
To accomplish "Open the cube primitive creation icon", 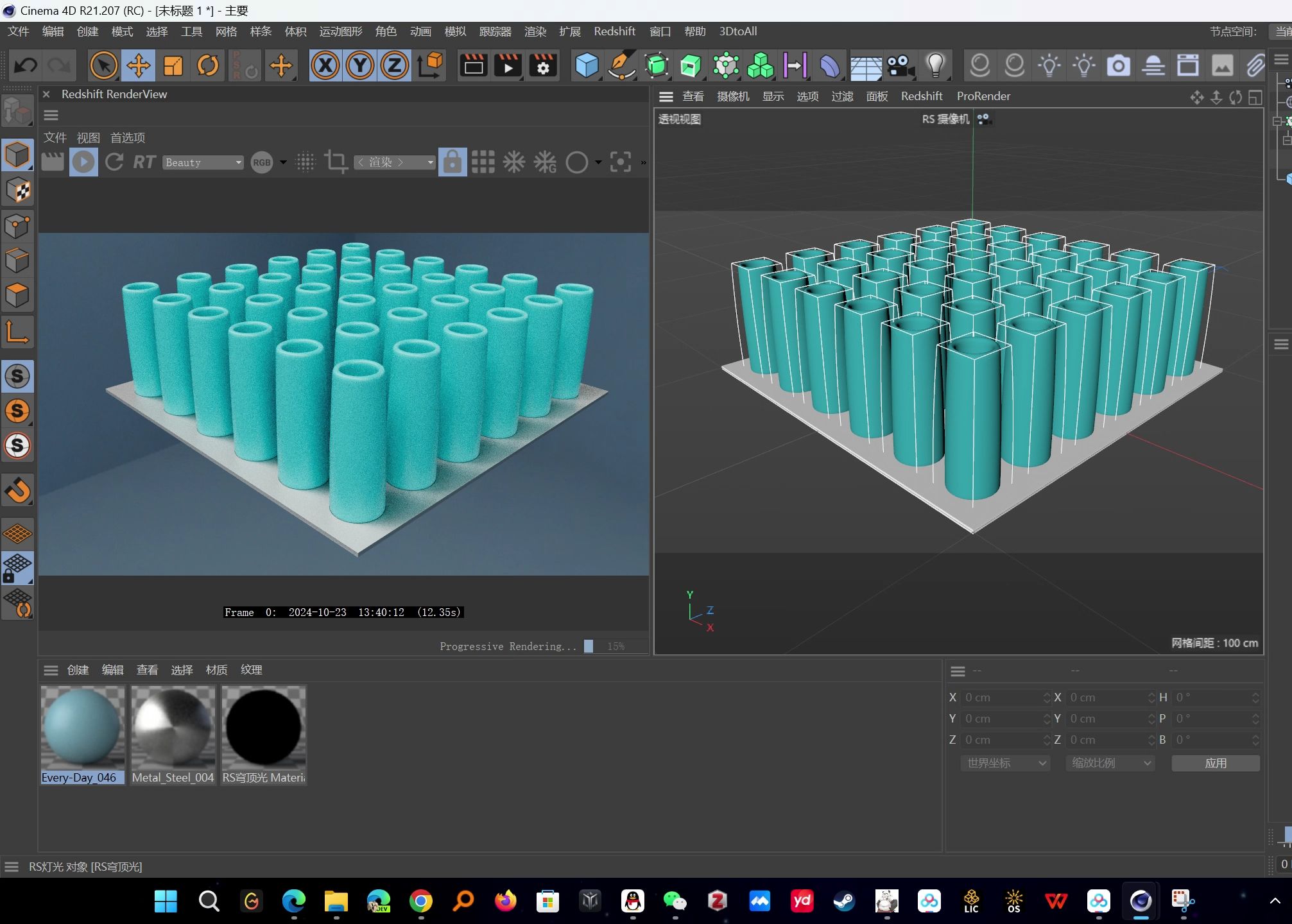I will click(586, 65).
